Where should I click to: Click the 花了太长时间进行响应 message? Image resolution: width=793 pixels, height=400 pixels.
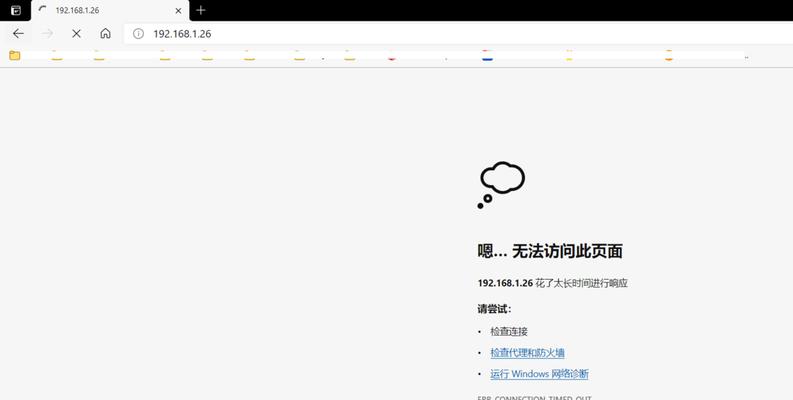581,283
